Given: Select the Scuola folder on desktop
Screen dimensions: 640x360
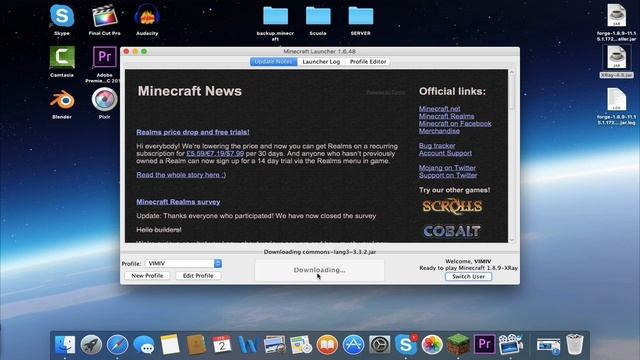Looking at the screenshot, I should pyautogui.click(x=318, y=16).
